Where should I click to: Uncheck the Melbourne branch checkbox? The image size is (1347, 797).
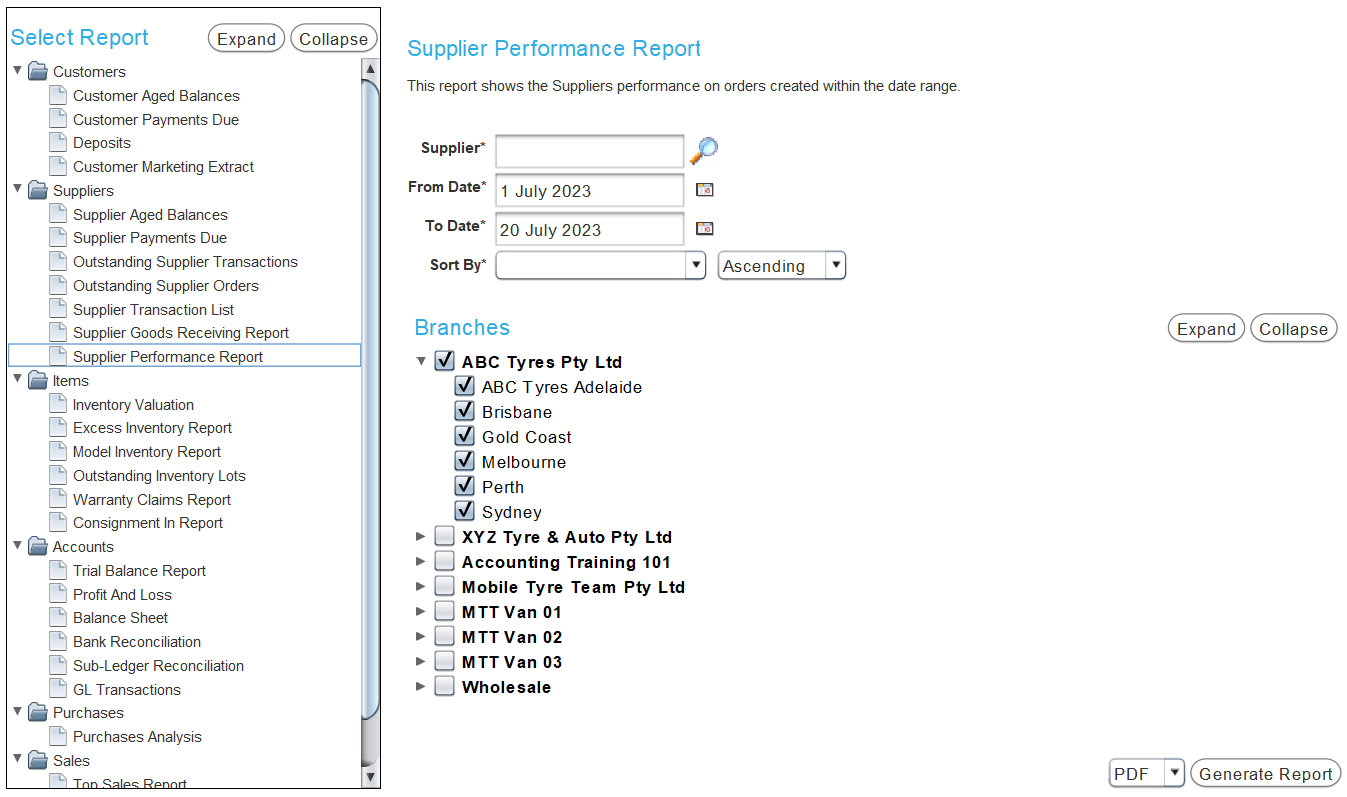click(x=464, y=462)
